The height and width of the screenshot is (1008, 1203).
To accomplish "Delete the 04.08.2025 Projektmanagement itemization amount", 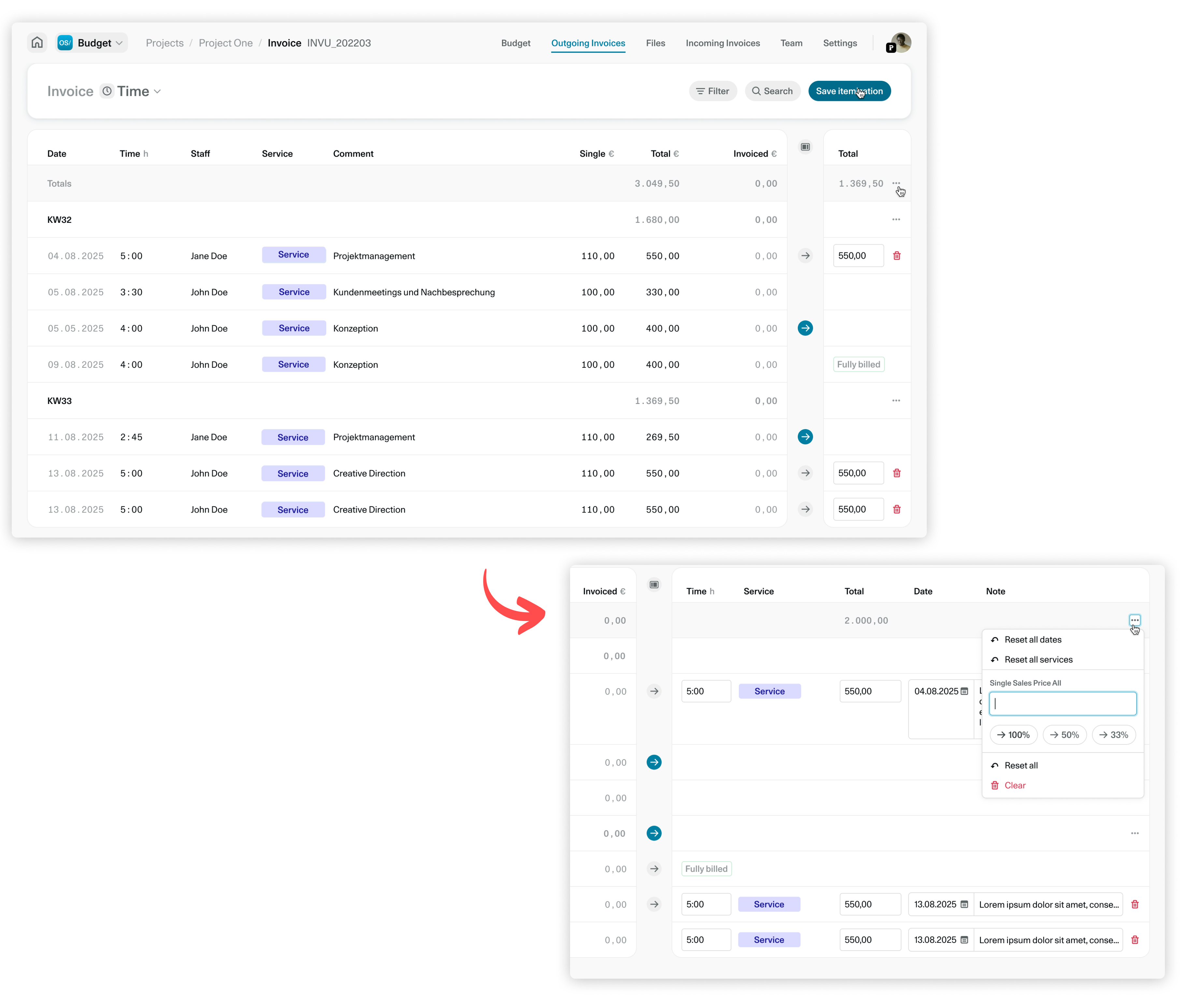I will tap(896, 255).
